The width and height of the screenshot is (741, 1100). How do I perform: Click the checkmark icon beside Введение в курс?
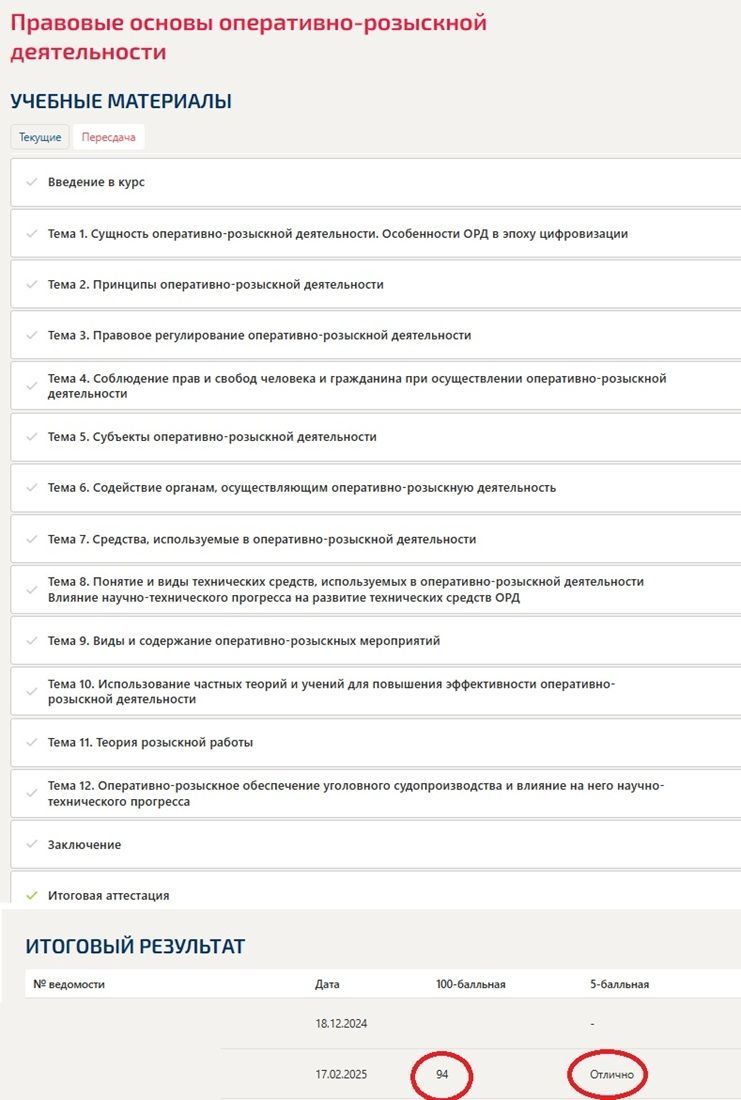click(32, 182)
